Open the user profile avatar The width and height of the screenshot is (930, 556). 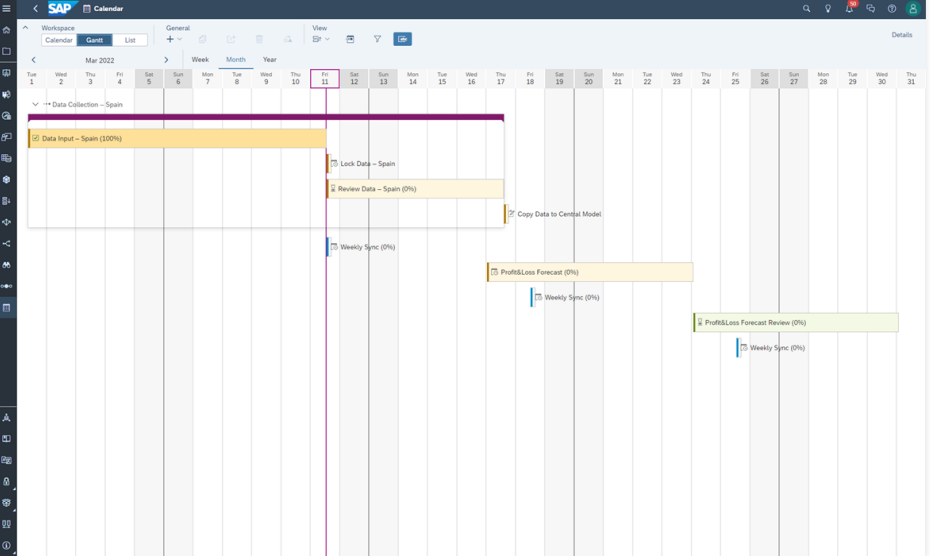[x=913, y=8]
